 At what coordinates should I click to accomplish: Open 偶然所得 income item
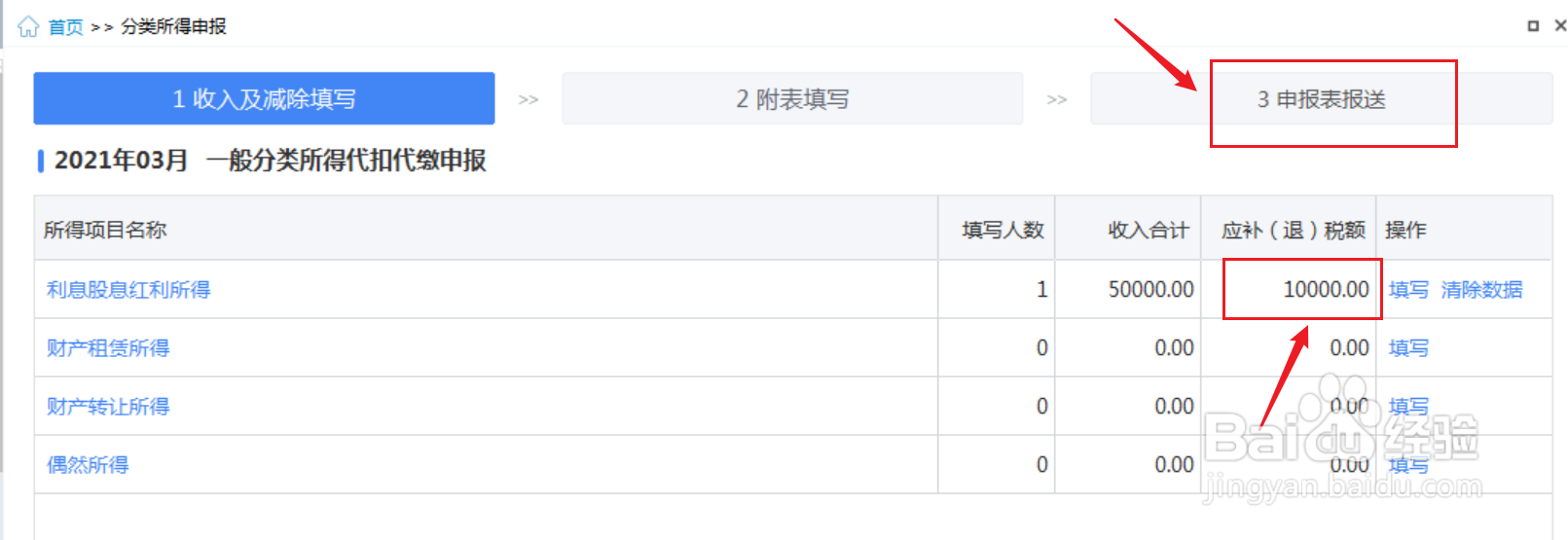88,464
